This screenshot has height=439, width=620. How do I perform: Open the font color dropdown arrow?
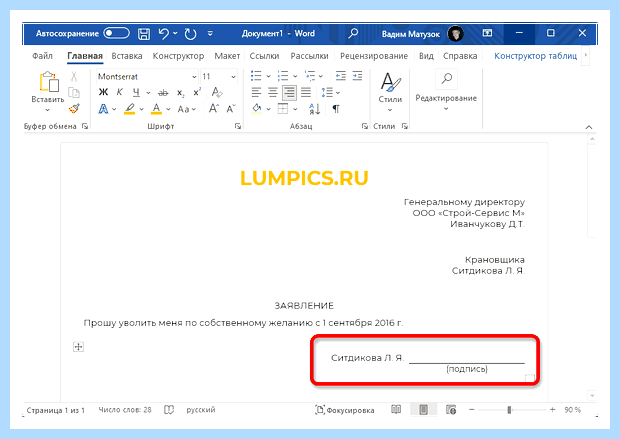pyautogui.click(x=168, y=109)
